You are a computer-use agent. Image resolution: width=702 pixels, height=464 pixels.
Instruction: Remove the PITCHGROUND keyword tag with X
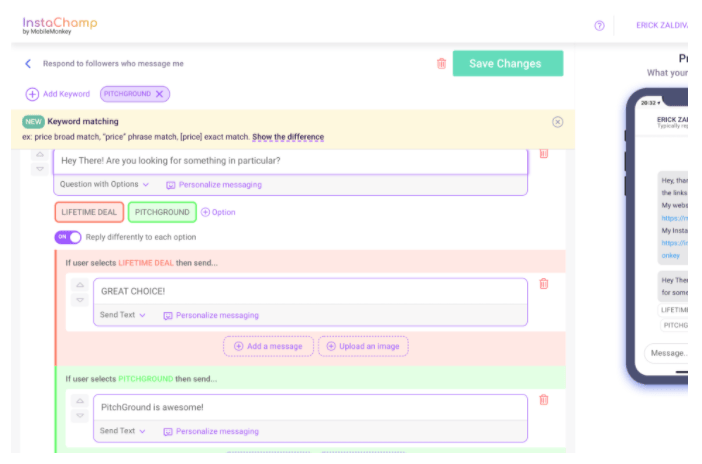[x=159, y=94]
